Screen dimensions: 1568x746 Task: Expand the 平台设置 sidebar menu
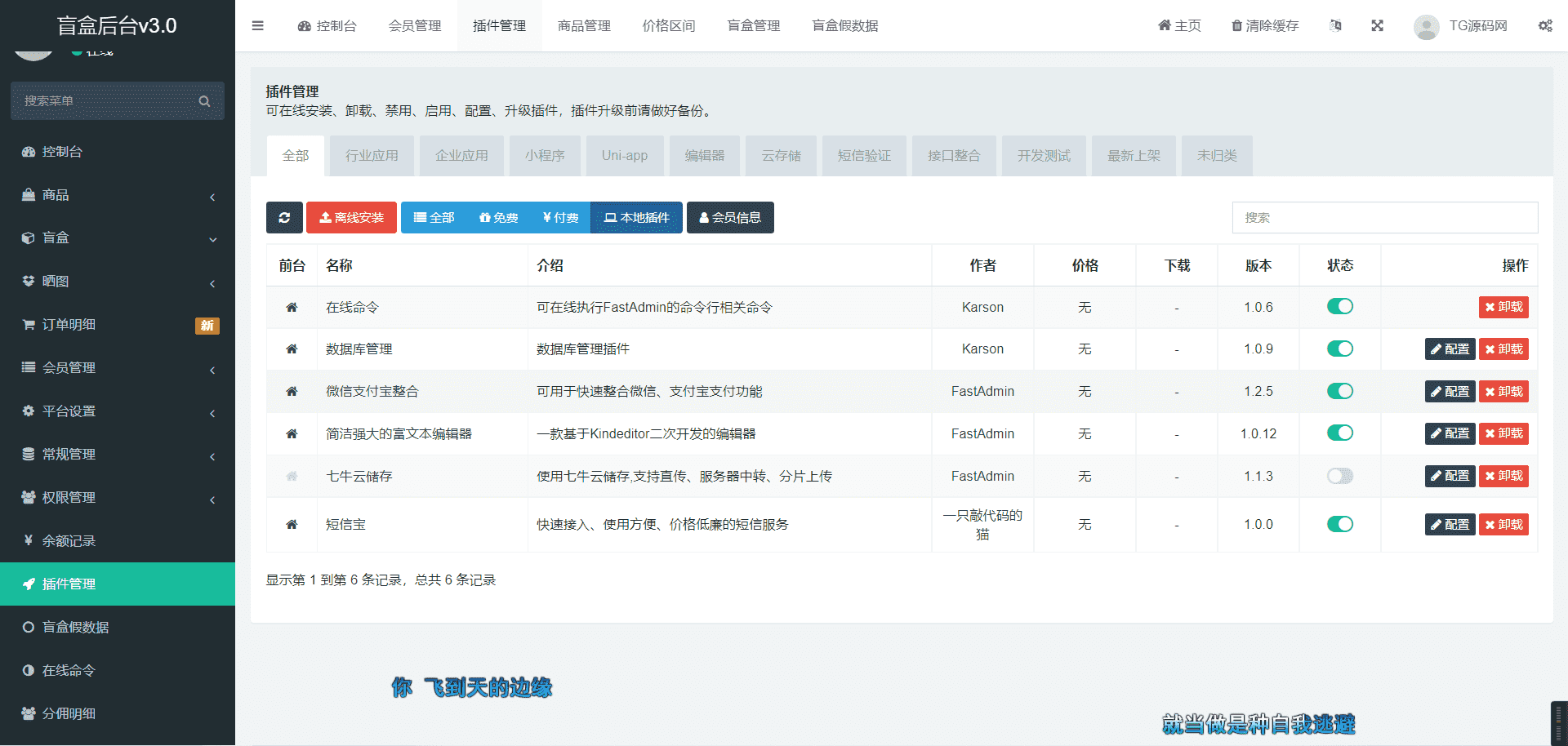[118, 411]
